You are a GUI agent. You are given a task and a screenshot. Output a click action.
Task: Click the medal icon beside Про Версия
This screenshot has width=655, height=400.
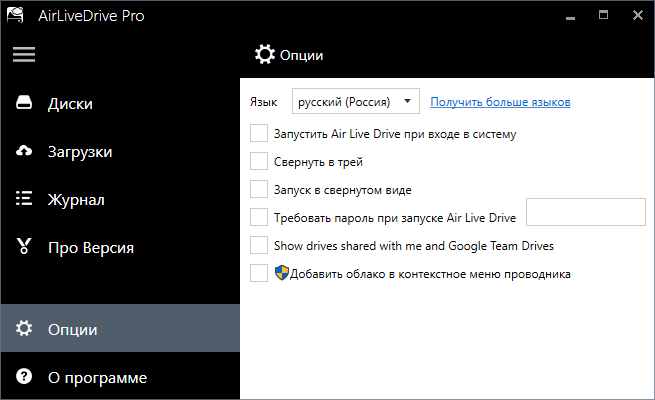tap(25, 247)
